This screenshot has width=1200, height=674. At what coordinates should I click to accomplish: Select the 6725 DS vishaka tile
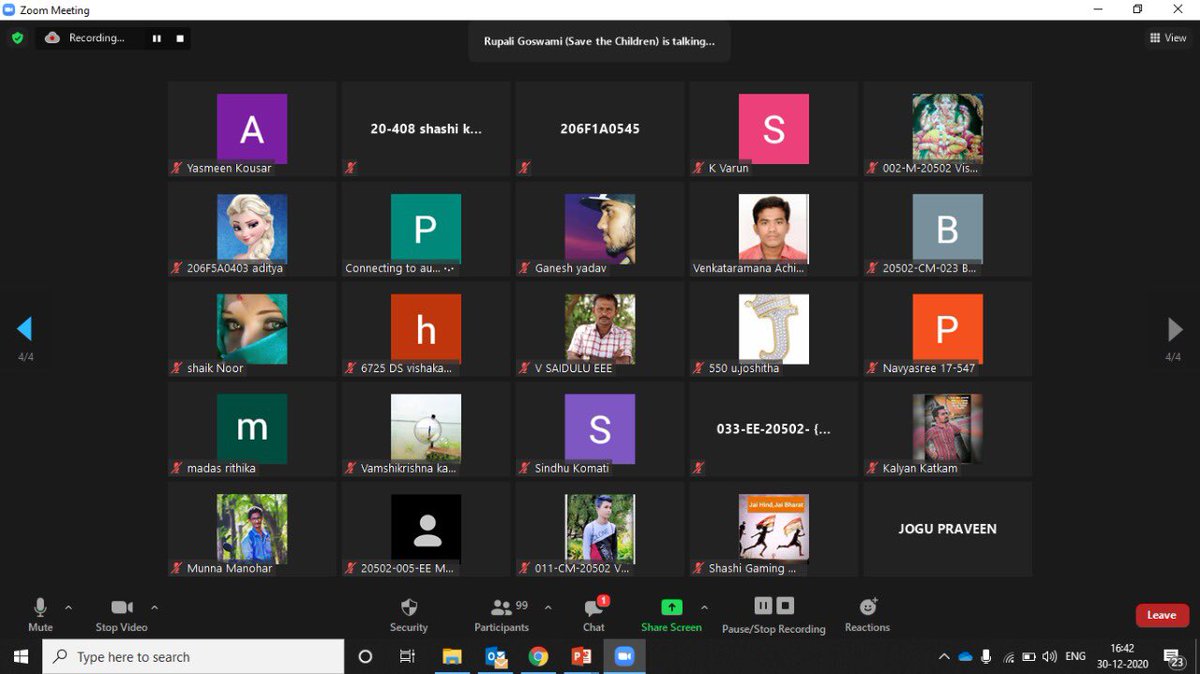(x=426, y=329)
